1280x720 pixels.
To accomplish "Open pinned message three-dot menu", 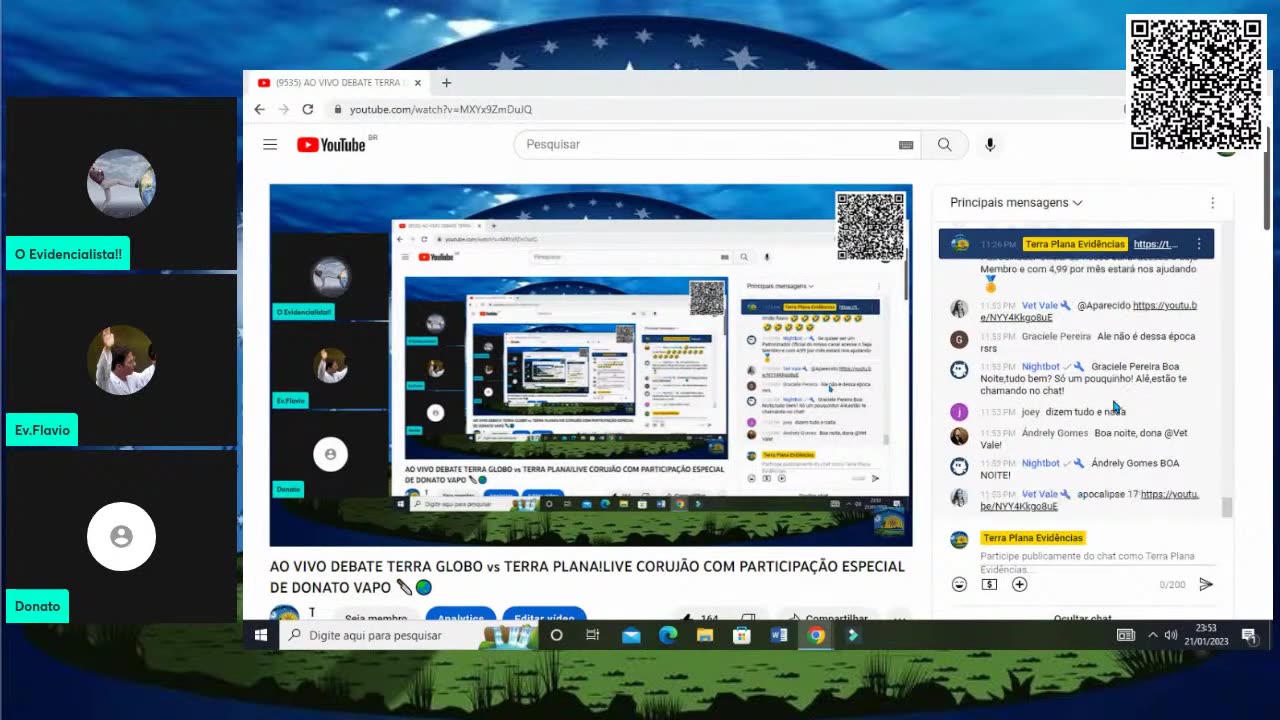I will [x=1198, y=244].
